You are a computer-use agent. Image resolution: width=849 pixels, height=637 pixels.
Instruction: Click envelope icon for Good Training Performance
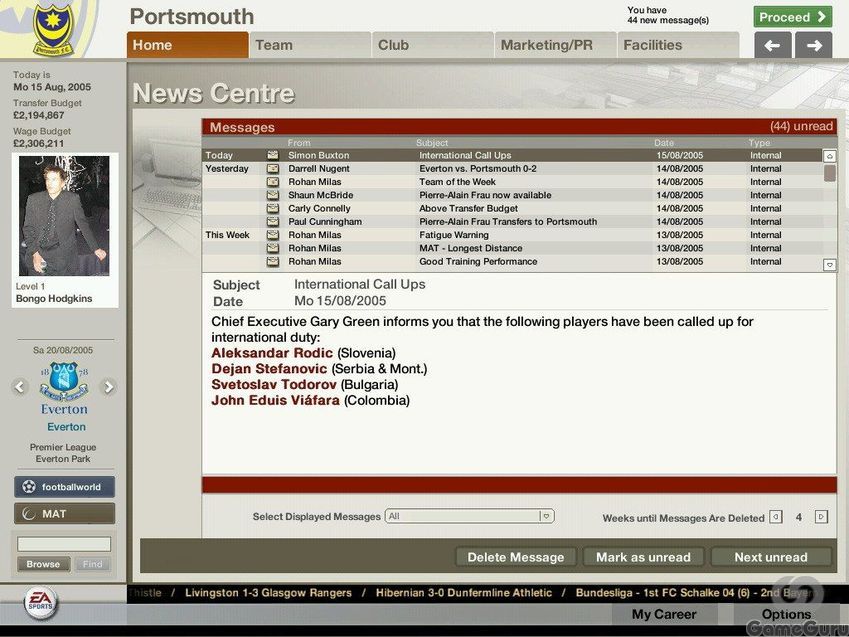[273, 262]
